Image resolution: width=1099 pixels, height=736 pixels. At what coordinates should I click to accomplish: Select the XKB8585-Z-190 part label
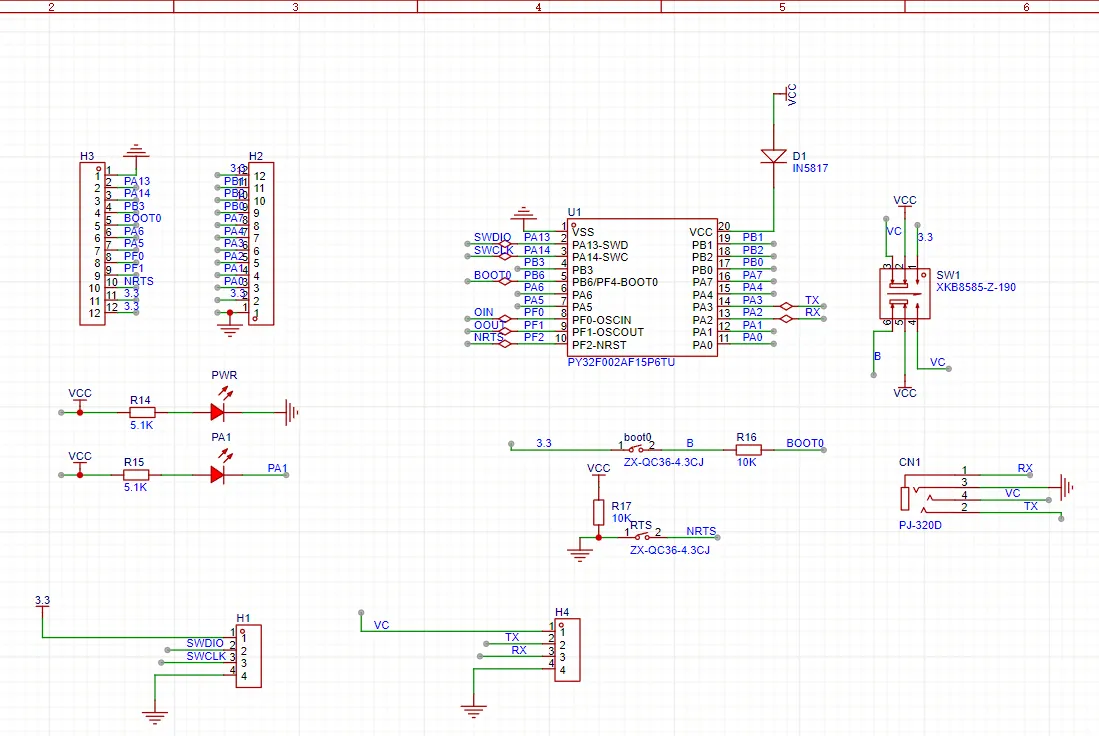pyautogui.click(x=975, y=287)
